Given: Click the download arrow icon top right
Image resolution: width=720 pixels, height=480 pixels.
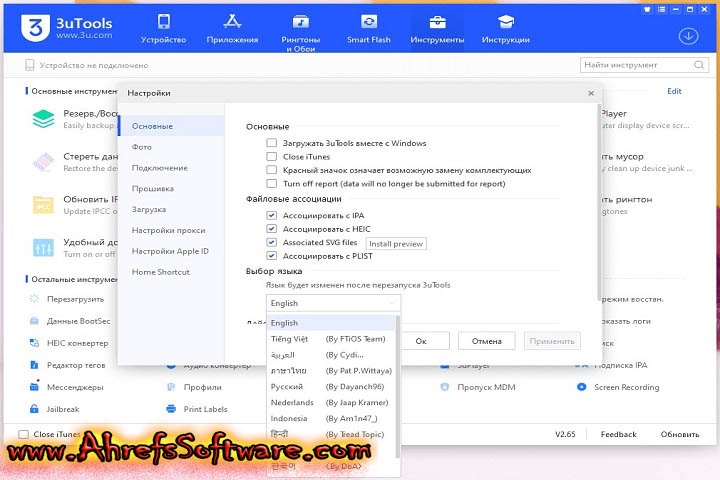Looking at the screenshot, I should tap(688, 36).
